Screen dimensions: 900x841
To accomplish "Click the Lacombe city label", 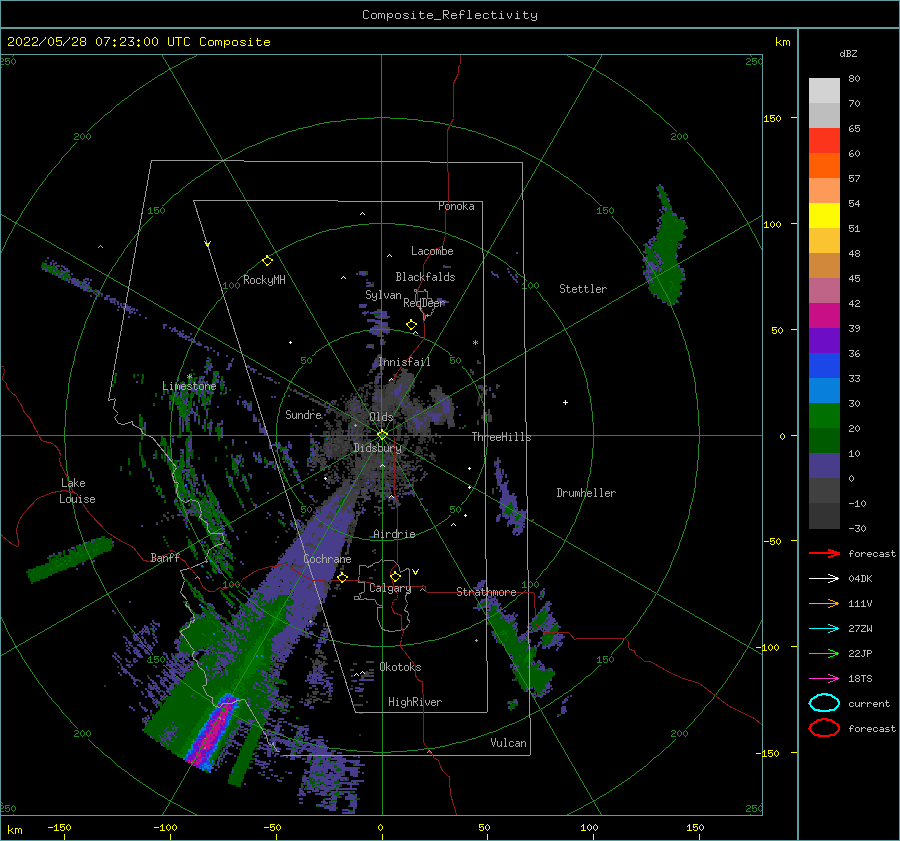I will click(432, 251).
